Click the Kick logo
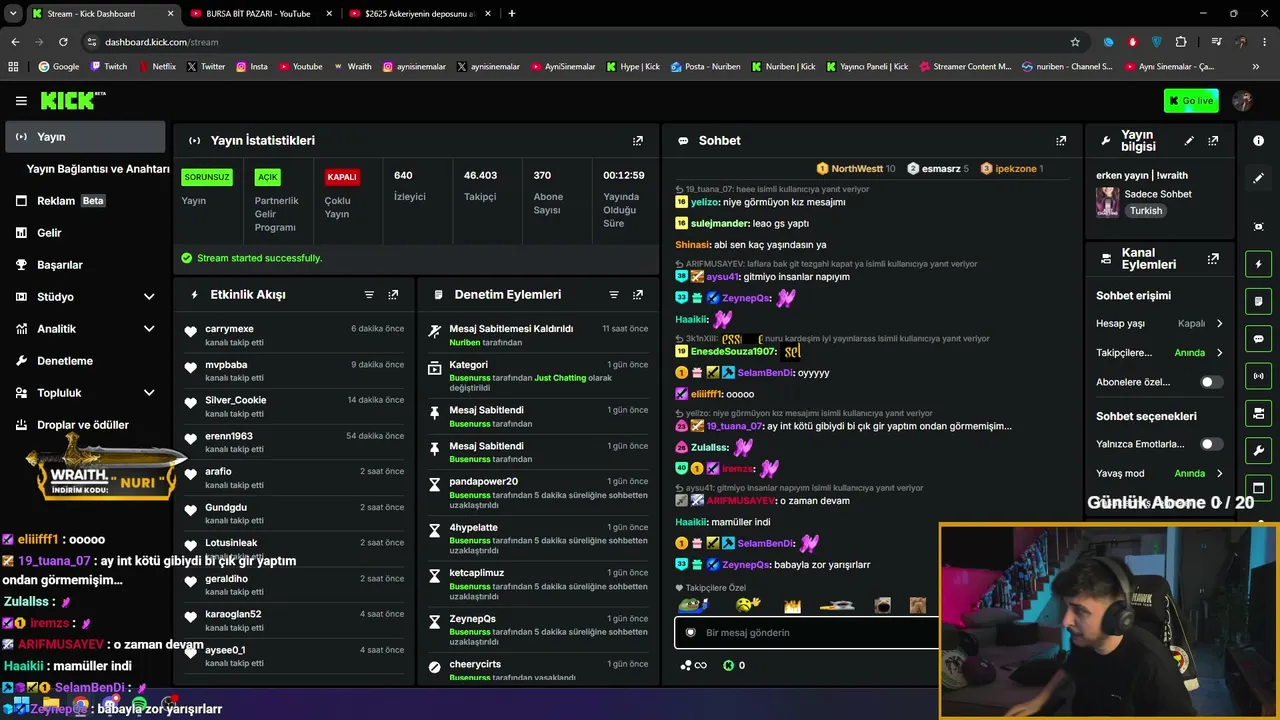The image size is (1280, 720). coord(72,100)
